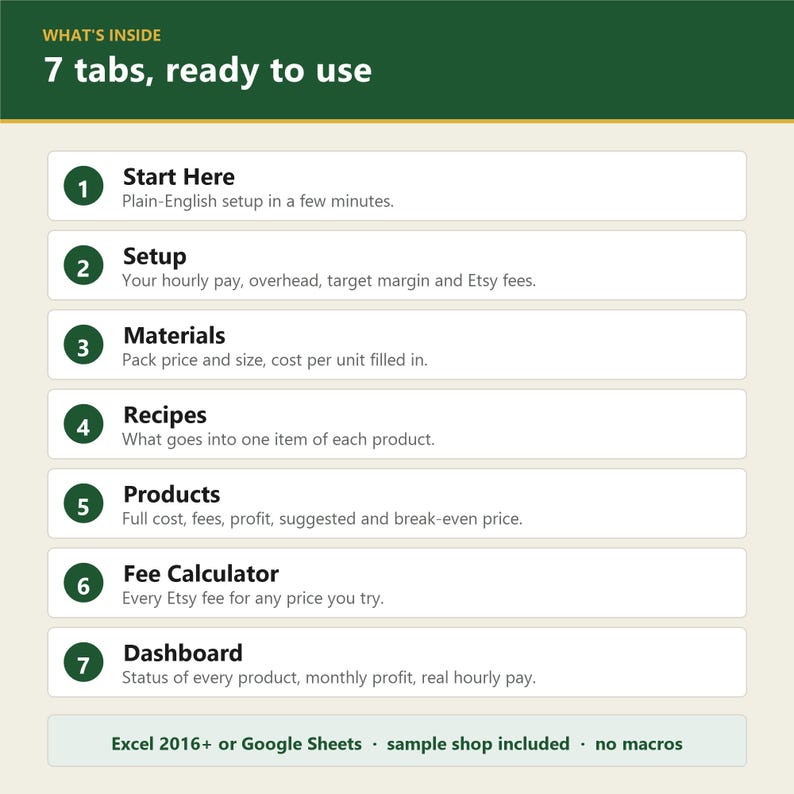Select the Fee Calculator heading
The width and height of the screenshot is (794, 794).
[201, 574]
